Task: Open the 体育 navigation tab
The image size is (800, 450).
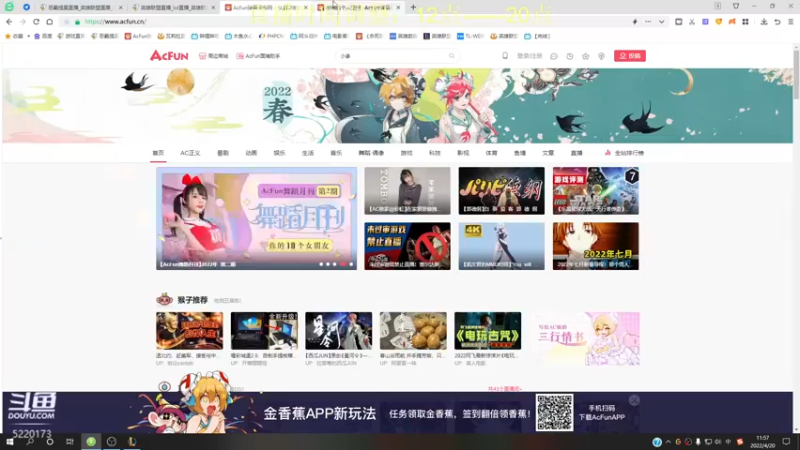Action: point(491,153)
